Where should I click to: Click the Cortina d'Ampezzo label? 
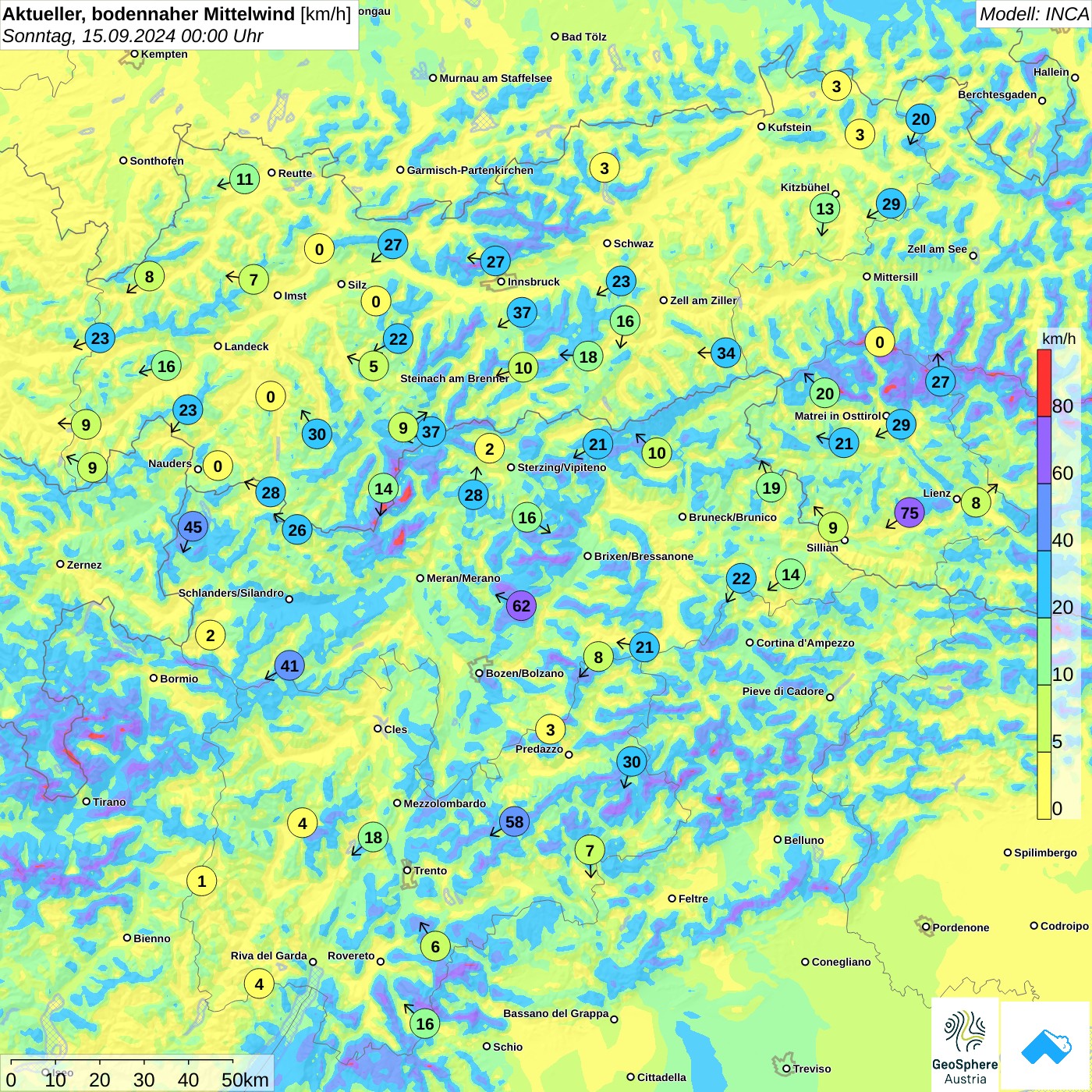pyautogui.click(x=805, y=643)
